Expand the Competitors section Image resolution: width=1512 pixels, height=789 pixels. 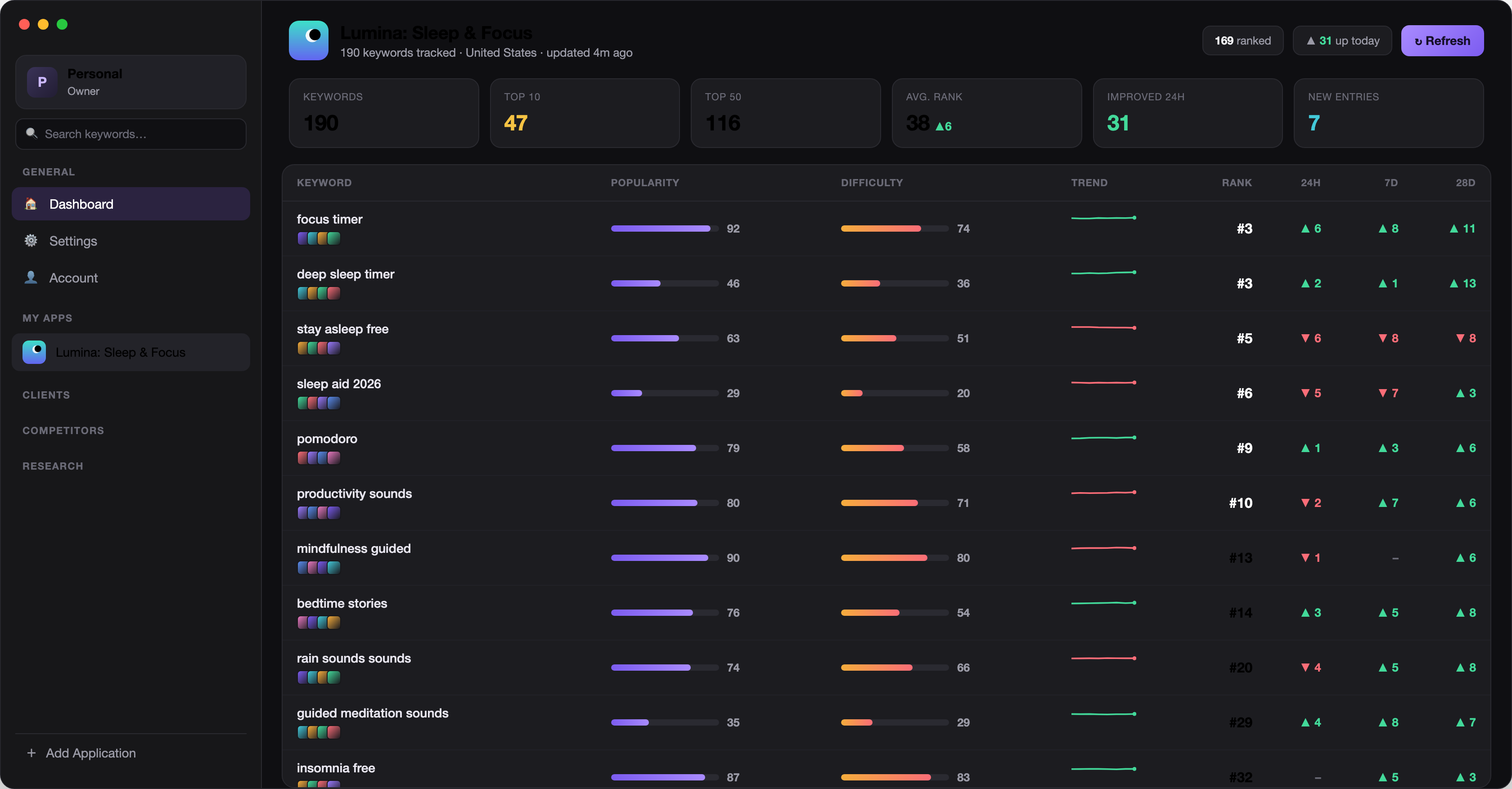pyautogui.click(x=63, y=430)
